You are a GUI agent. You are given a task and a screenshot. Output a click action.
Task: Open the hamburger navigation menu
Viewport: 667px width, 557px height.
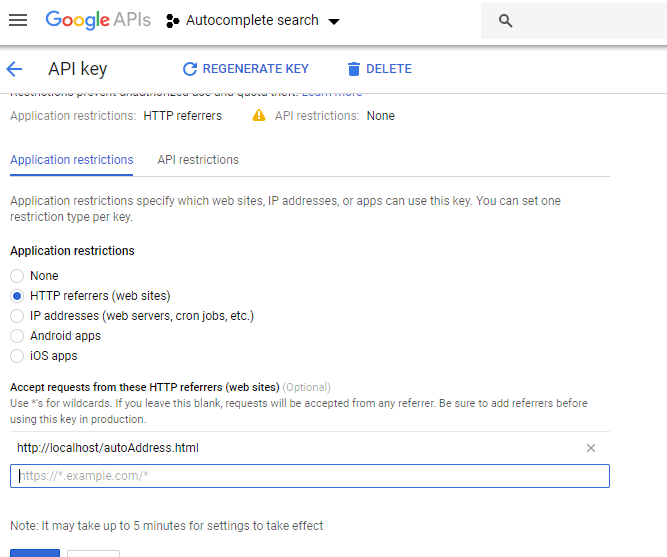click(x=18, y=21)
